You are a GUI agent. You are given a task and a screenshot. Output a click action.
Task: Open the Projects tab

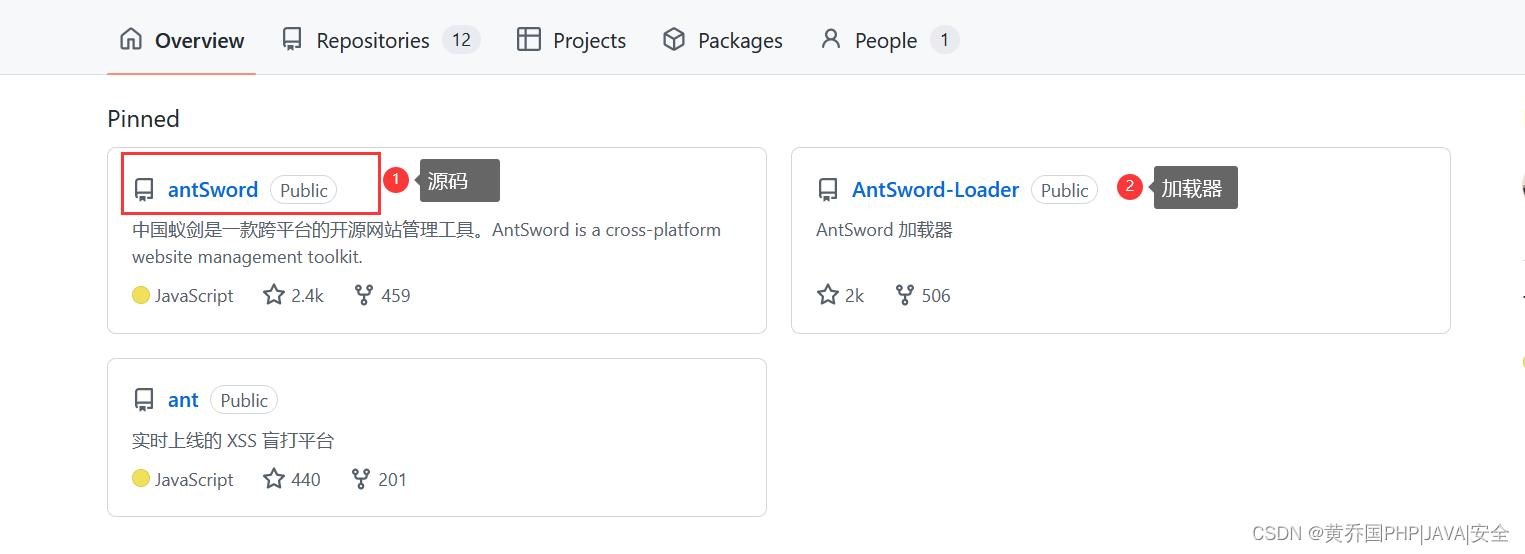click(x=571, y=40)
